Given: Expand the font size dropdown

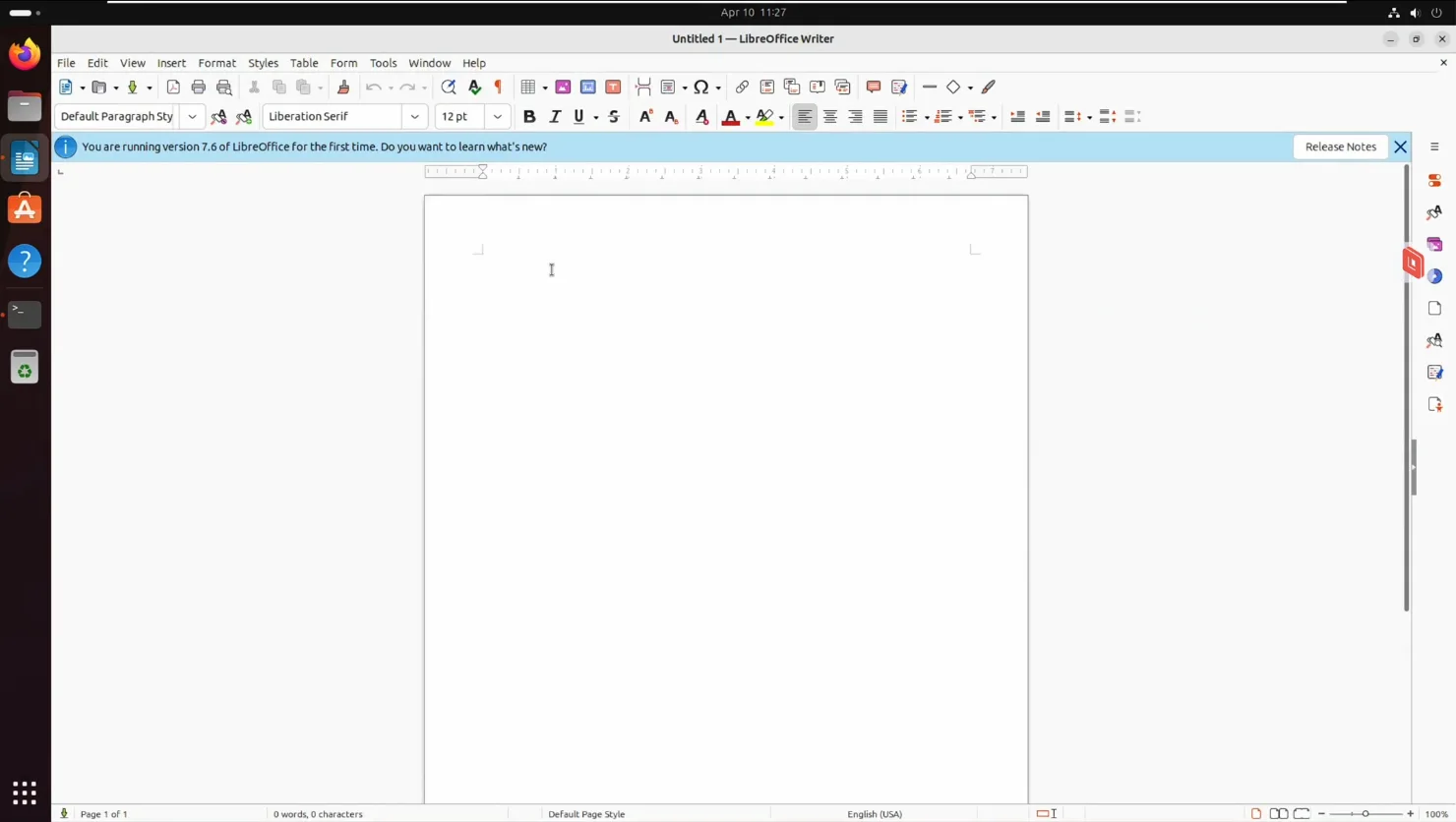Looking at the screenshot, I should 498,117.
